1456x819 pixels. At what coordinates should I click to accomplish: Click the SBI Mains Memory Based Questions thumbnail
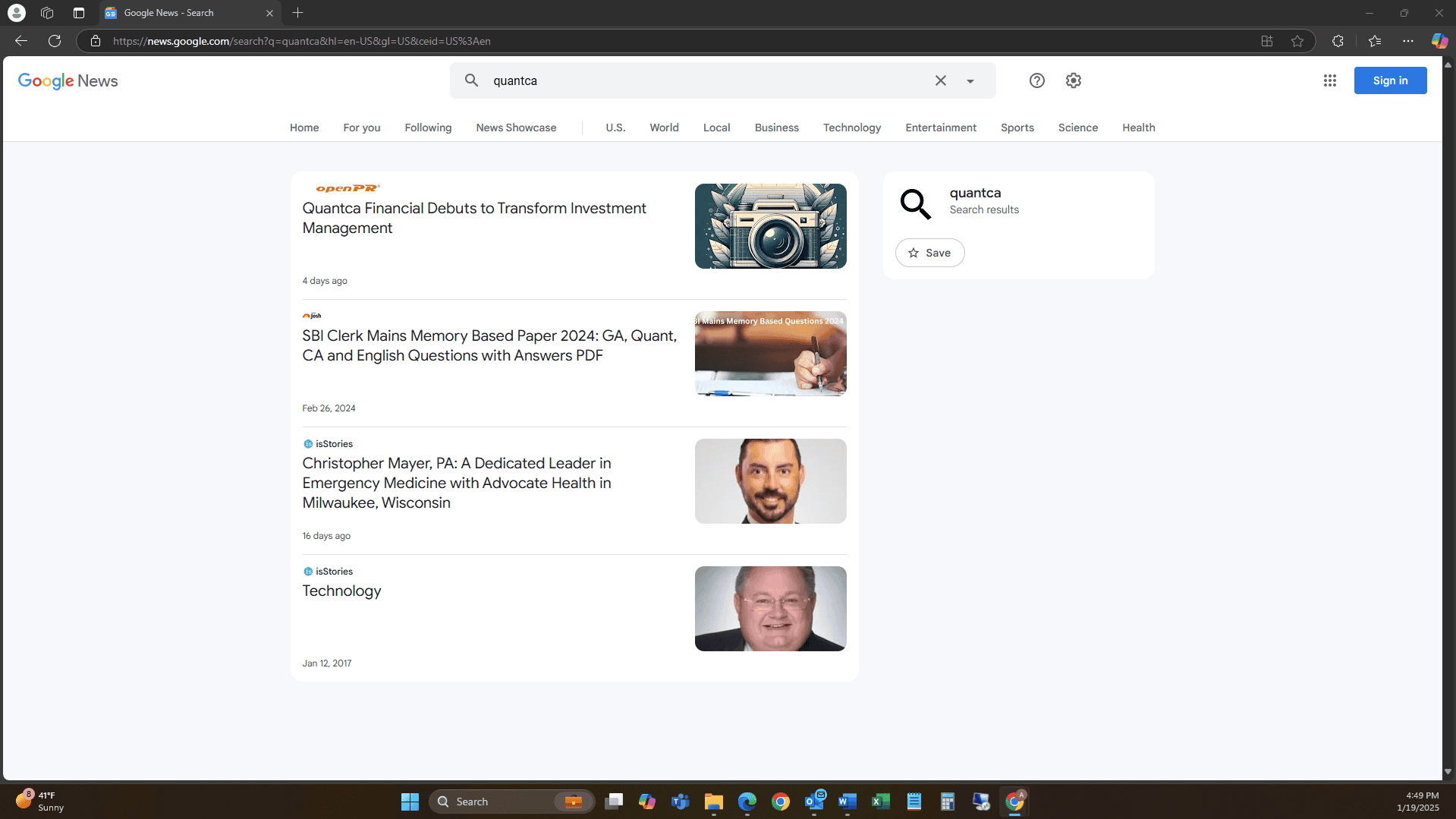770,354
